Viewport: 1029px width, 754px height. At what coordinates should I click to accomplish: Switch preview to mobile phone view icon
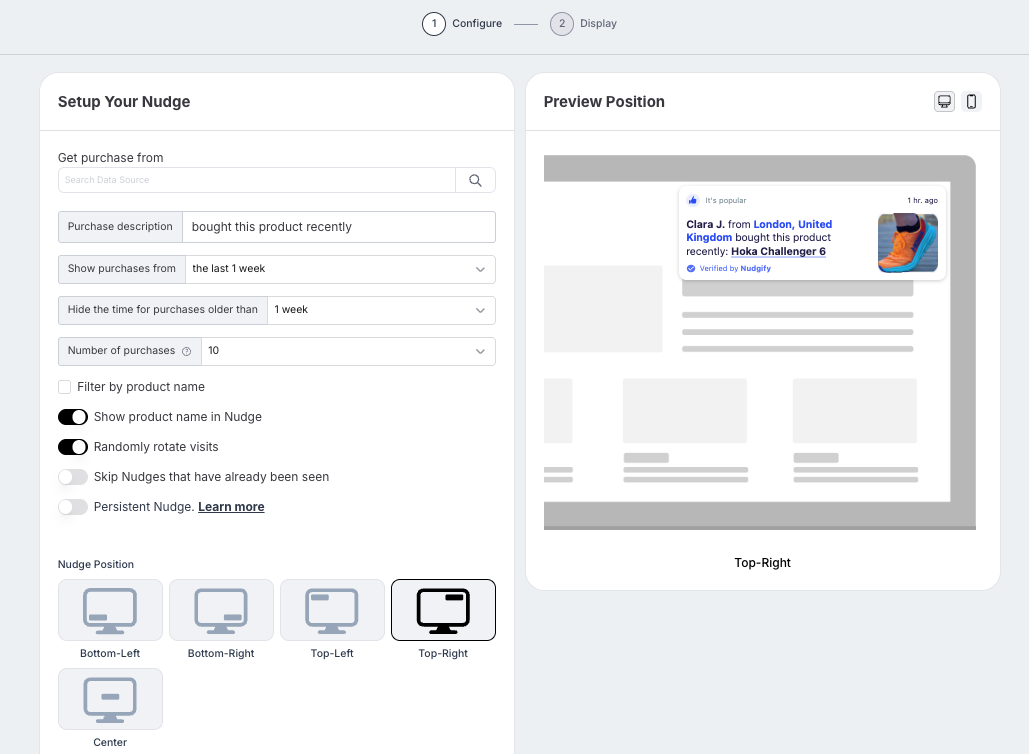coord(971,102)
